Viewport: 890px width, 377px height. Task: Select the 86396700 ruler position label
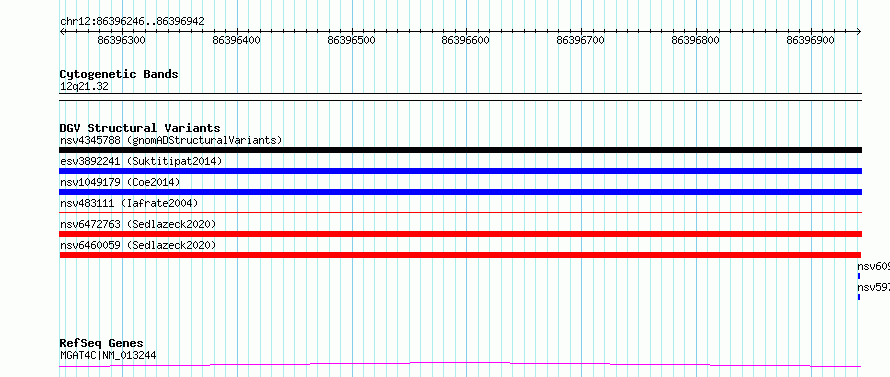[581, 40]
